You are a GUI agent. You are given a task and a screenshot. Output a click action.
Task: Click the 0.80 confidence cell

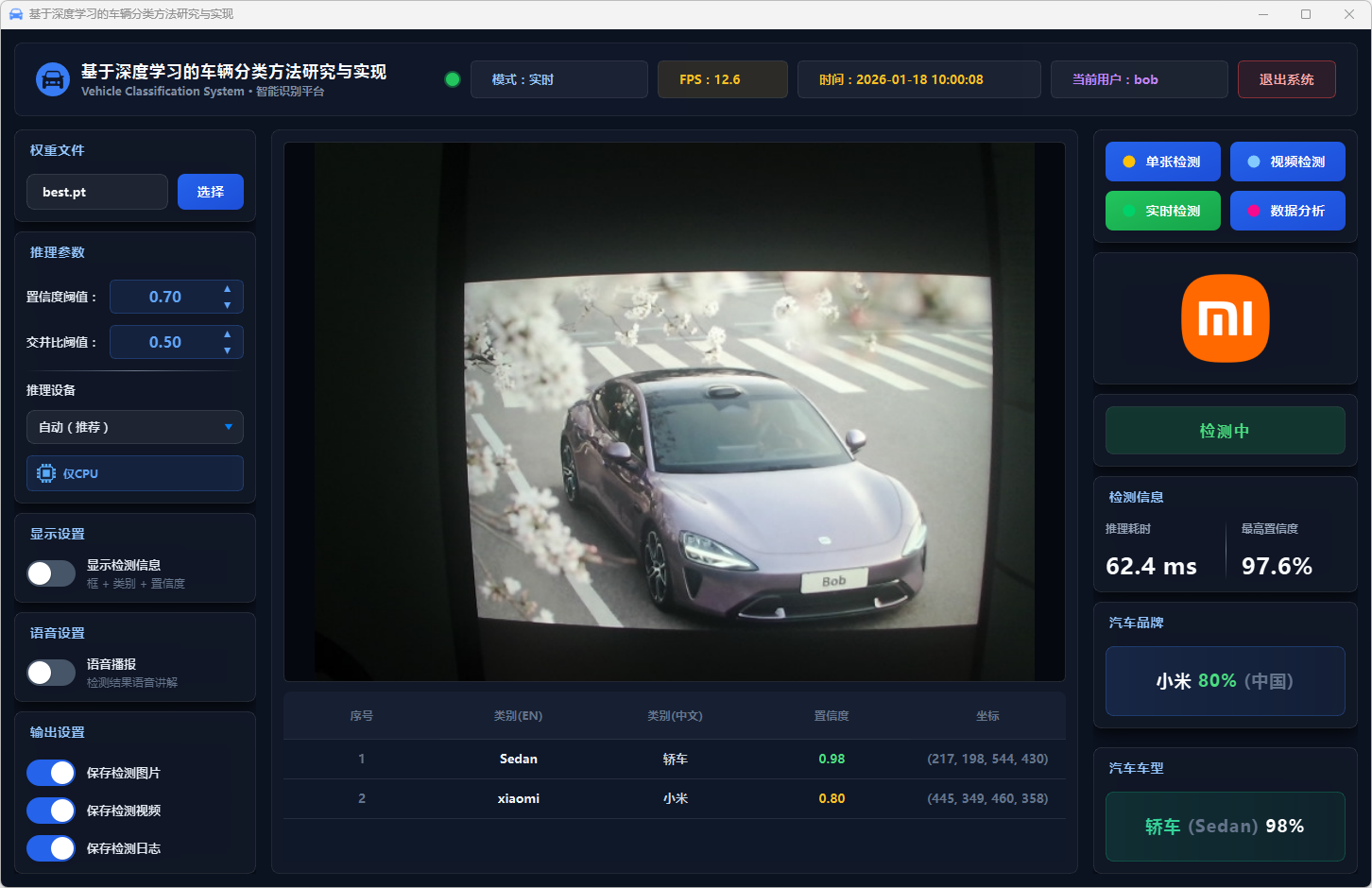(832, 798)
